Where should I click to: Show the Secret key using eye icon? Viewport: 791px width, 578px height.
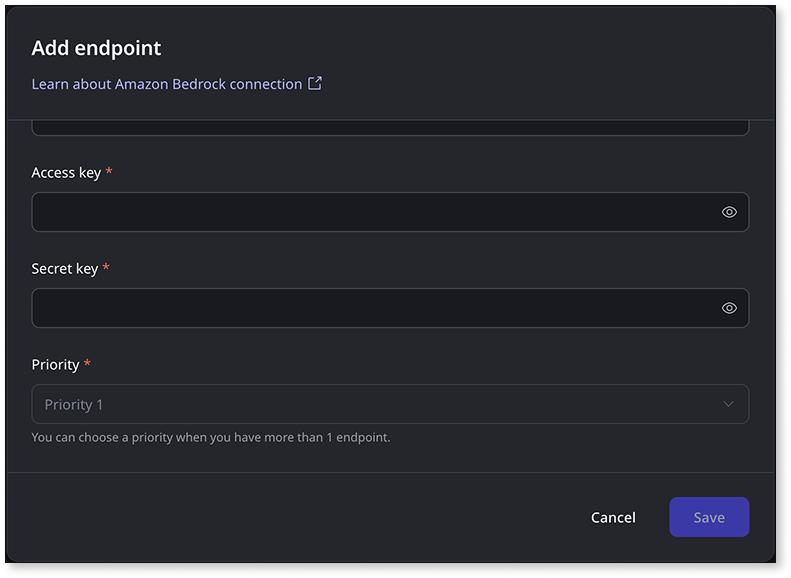point(729,308)
